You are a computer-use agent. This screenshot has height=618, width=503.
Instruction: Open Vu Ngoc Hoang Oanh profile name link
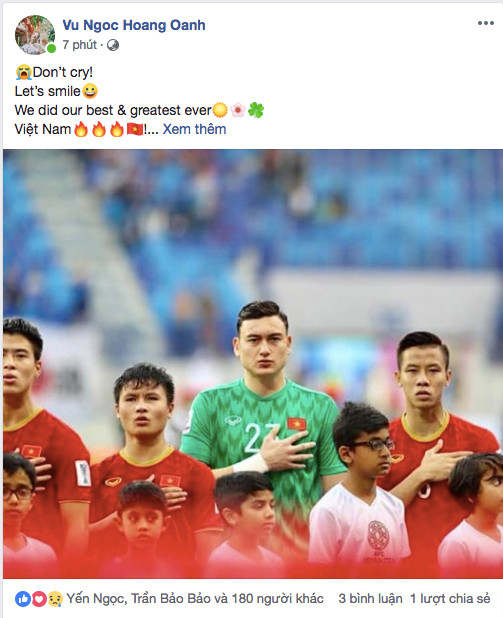134,25
